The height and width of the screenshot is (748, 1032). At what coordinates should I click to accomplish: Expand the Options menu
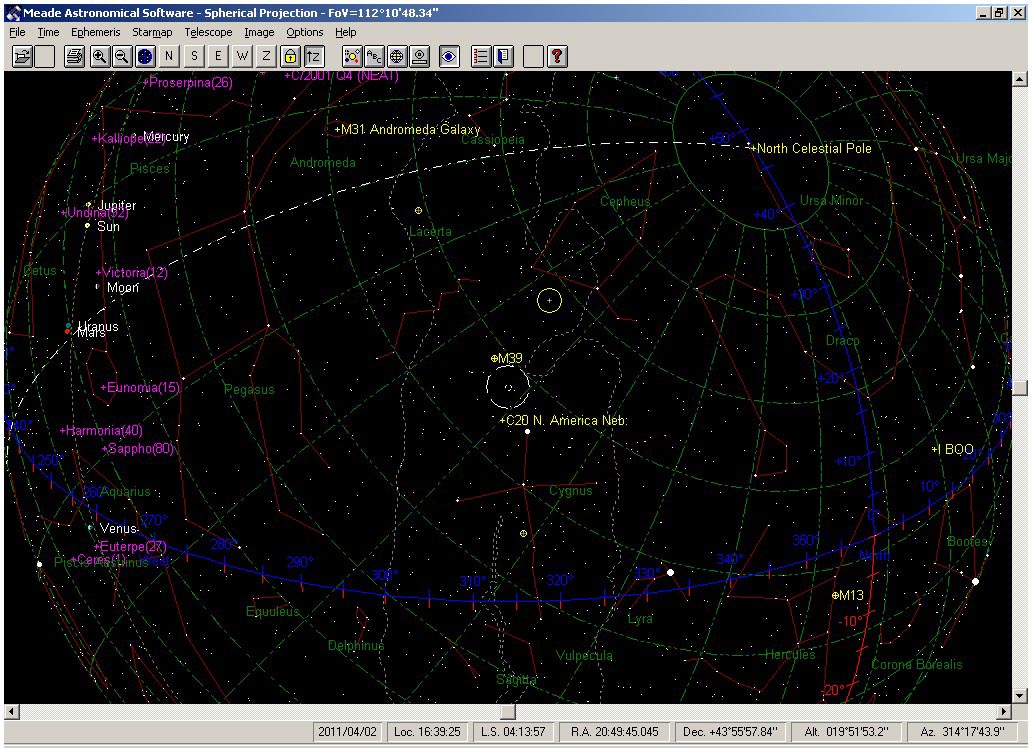(x=305, y=32)
